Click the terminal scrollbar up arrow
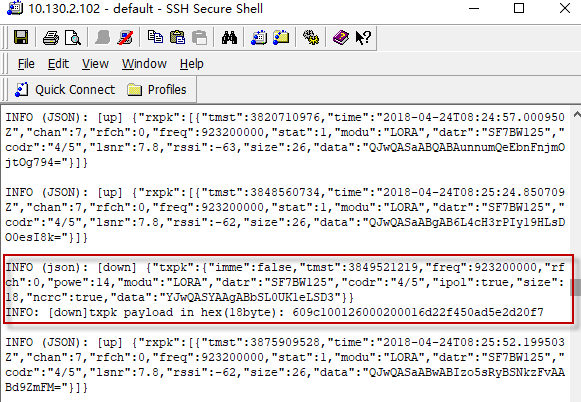The width and height of the screenshot is (581, 402). 576,114
